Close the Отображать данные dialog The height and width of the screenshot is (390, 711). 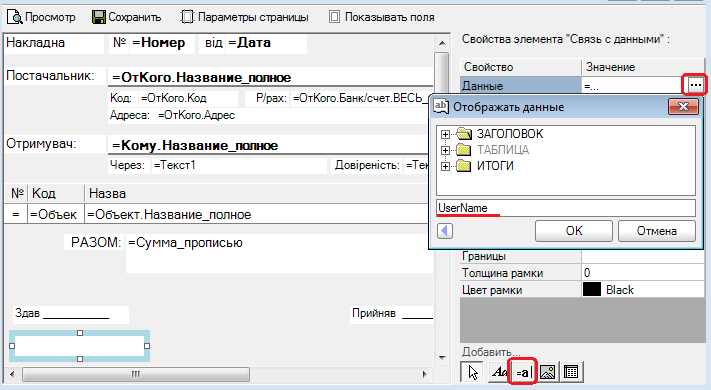pyautogui.click(x=683, y=107)
